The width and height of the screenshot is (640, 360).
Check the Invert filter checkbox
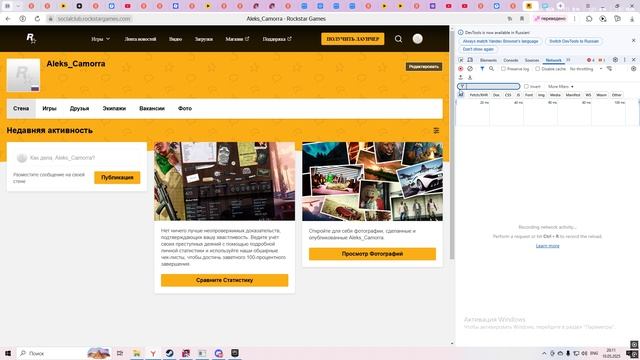tap(526, 87)
